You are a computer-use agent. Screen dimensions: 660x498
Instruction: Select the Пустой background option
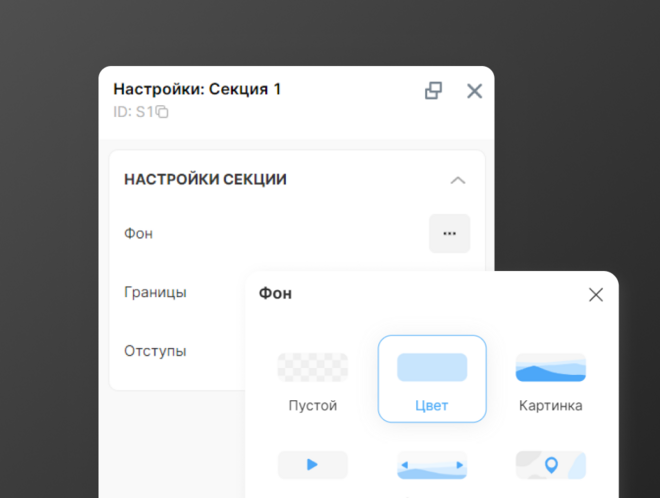click(x=313, y=382)
